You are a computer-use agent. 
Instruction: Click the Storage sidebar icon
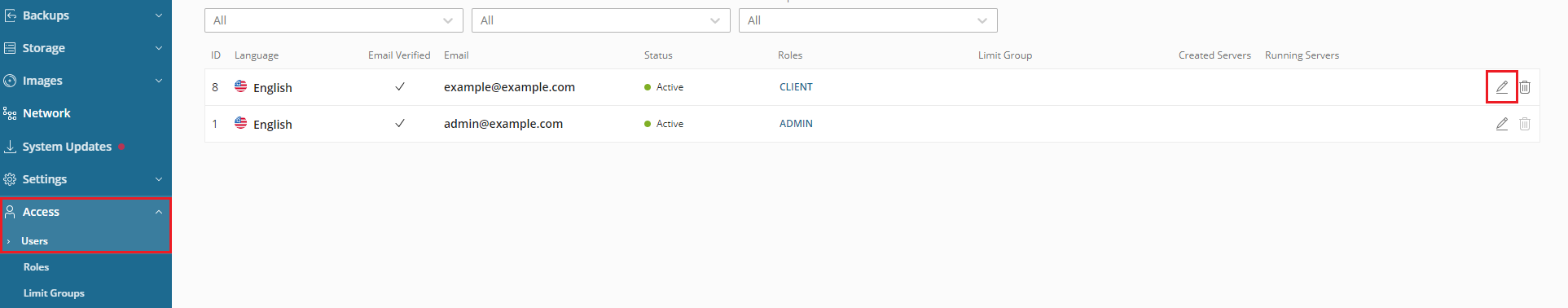click(10, 48)
